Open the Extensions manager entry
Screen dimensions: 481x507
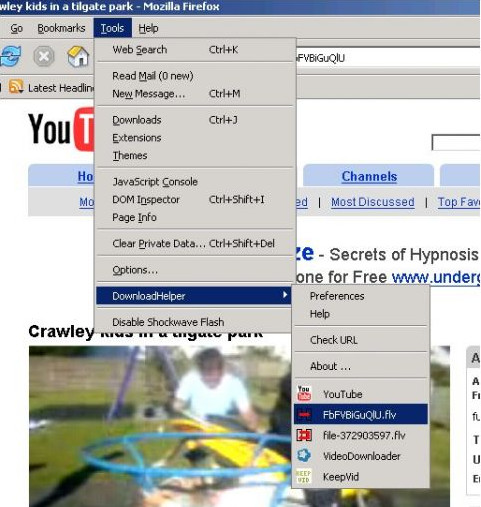pyautogui.click(x=195, y=138)
